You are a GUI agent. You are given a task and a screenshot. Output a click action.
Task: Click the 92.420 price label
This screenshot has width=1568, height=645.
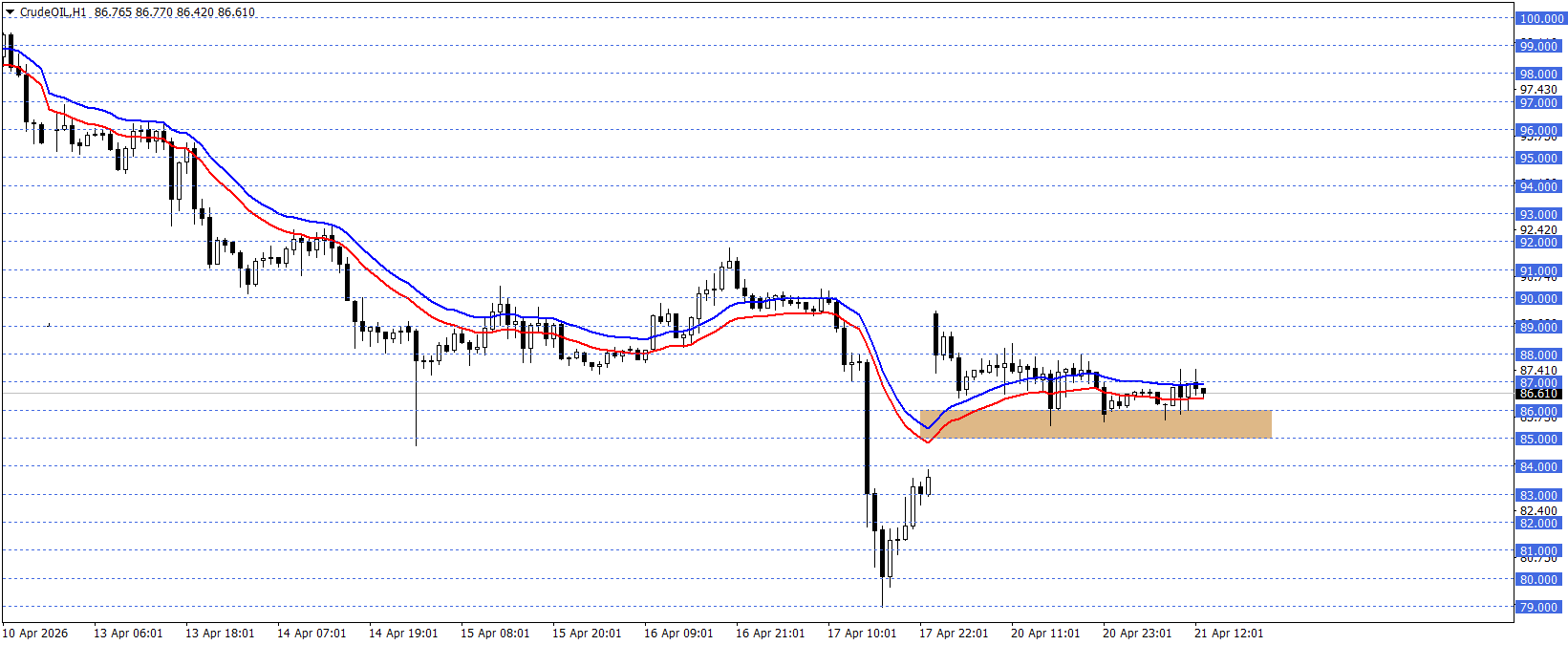point(1538,229)
